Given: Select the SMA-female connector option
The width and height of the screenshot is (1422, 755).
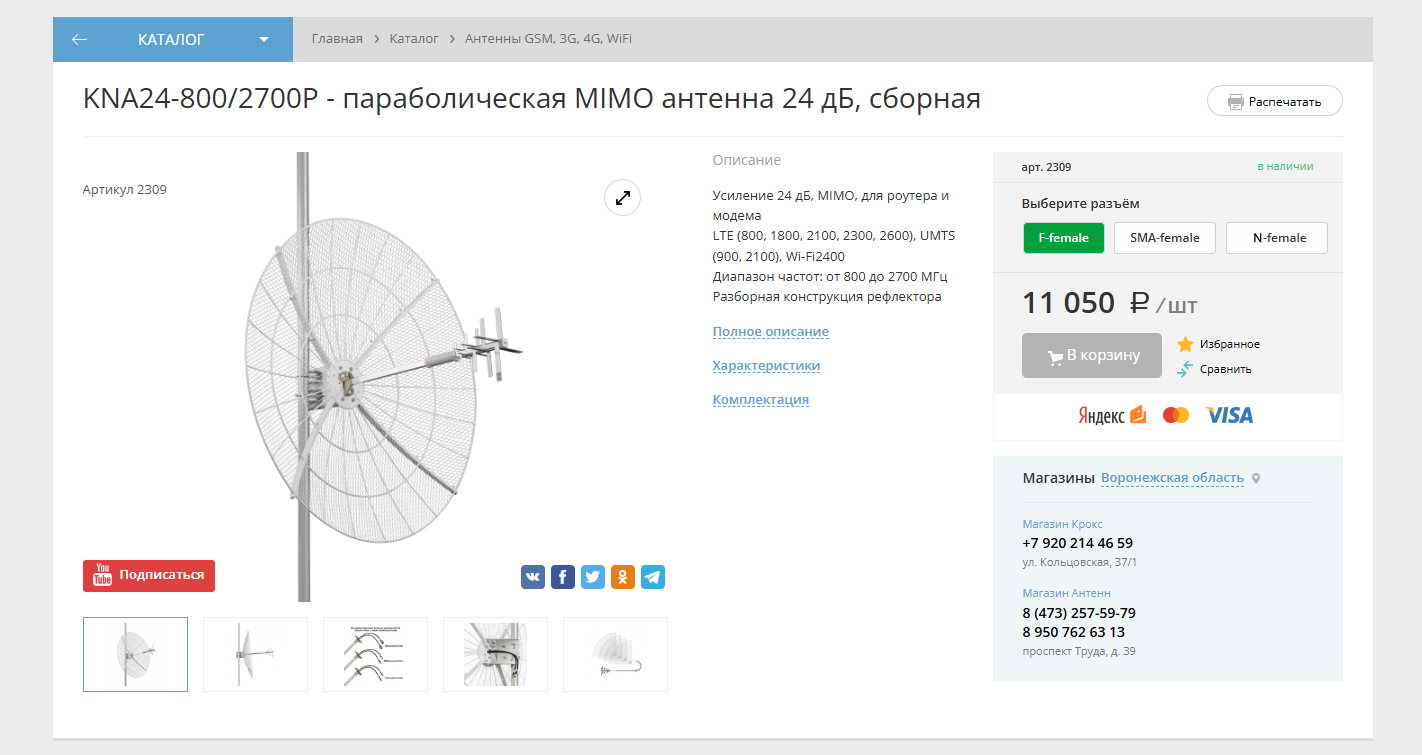Looking at the screenshot, I should [1164, 238].
